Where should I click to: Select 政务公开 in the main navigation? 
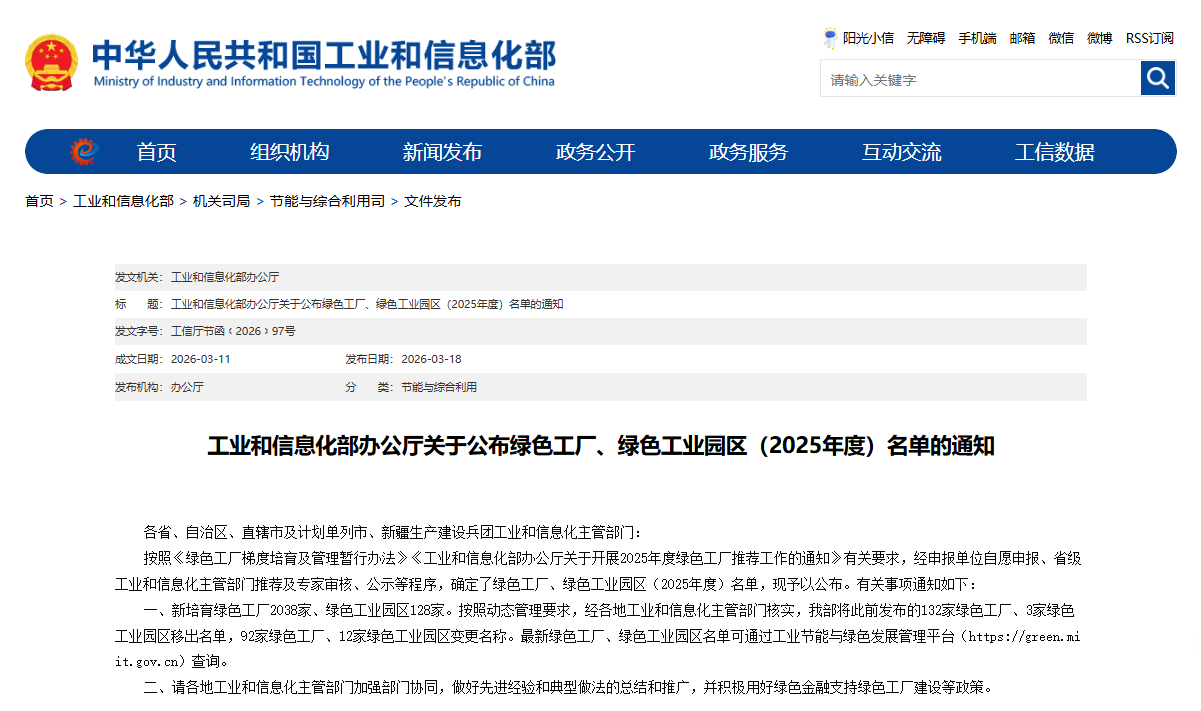pyautogui.click(x=595, y=152)
